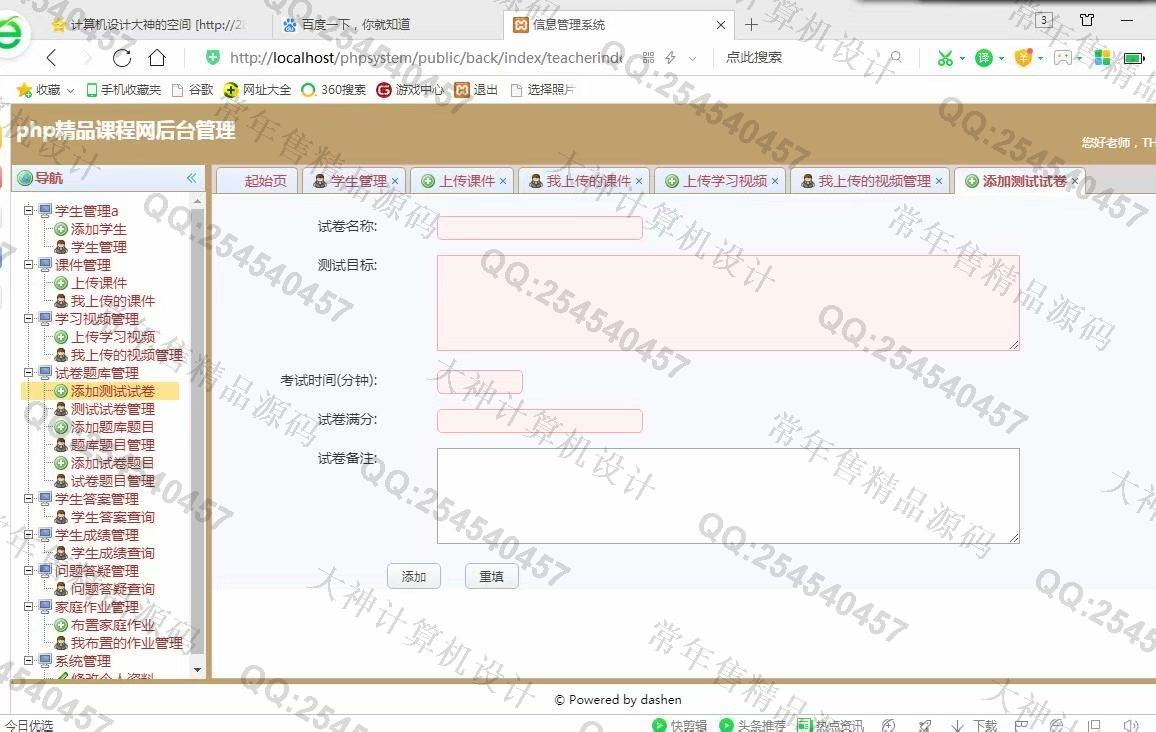This screenshot has width=1156, height=732.
Task: Click the 重填 reset button
Action: (x=492, y=576)
